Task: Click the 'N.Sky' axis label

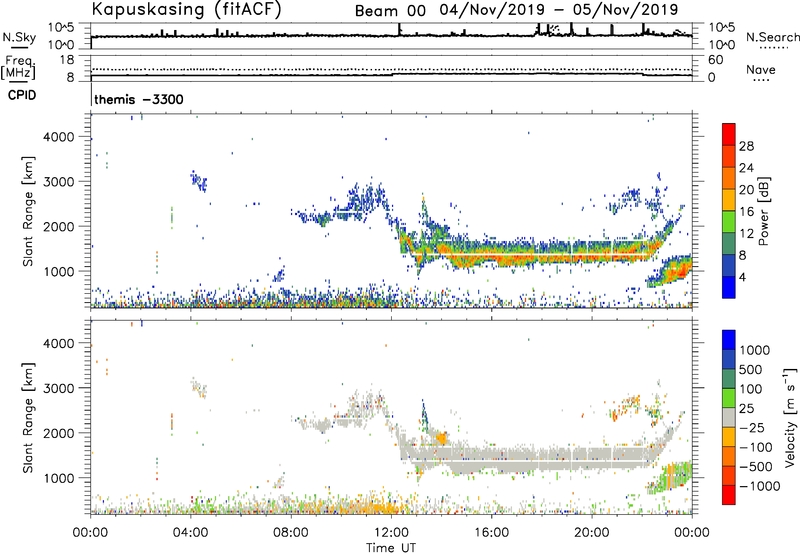Action: 19,37
